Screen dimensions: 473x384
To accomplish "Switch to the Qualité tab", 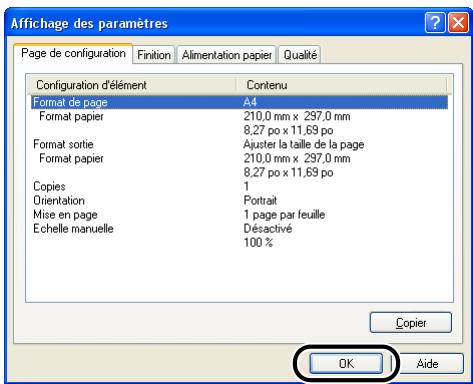I will point(300,55).
